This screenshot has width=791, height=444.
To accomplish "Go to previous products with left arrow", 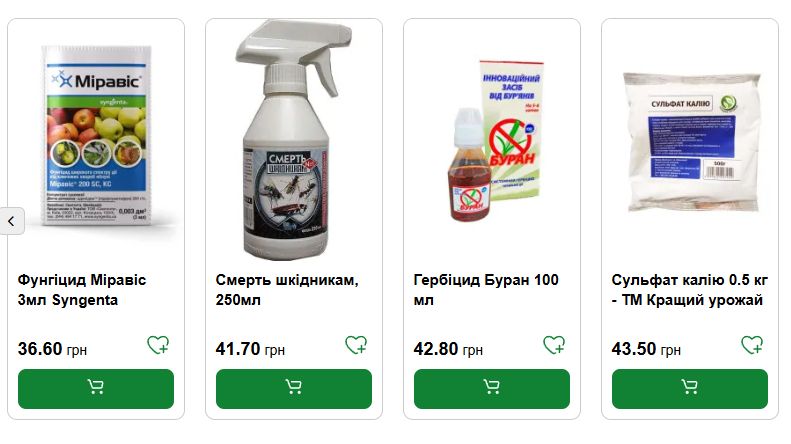I will coord(11,221).
